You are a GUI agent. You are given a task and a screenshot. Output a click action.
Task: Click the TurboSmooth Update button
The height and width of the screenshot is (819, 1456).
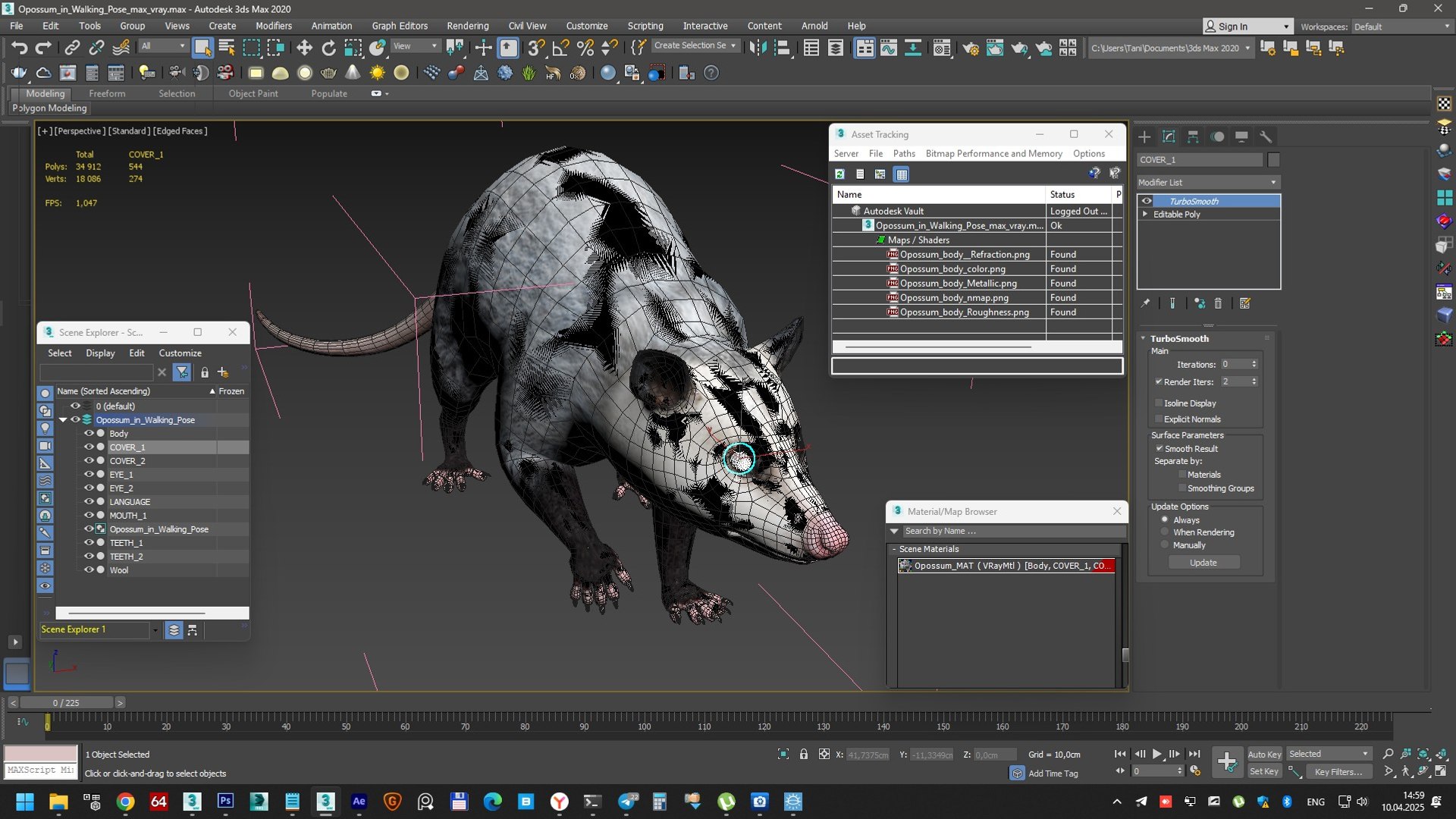tap(1203, 563)
